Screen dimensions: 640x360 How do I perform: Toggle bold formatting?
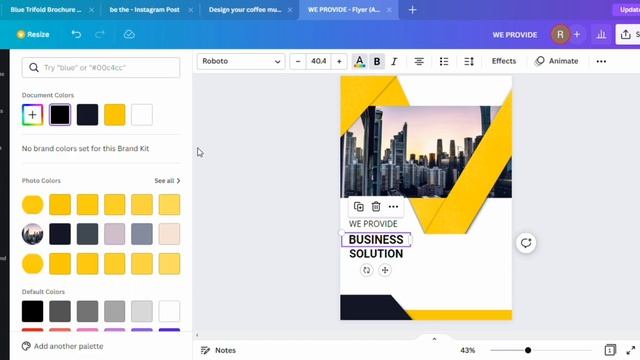click(x=377, y=62)
